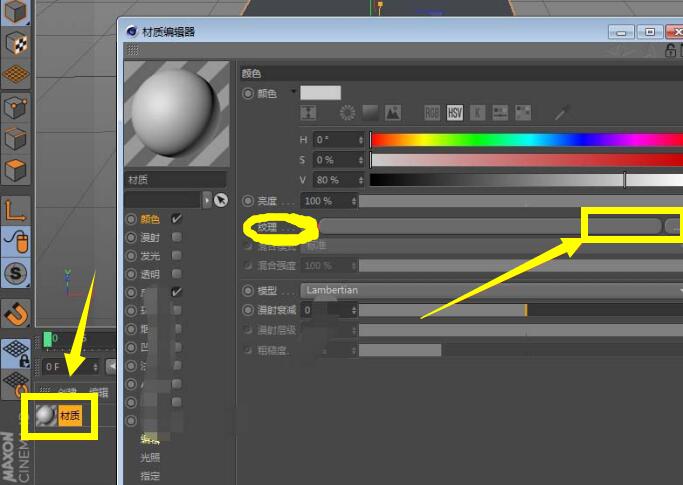
Task: Switch to edges mode cube icon
Action: (x=16, y=139)
